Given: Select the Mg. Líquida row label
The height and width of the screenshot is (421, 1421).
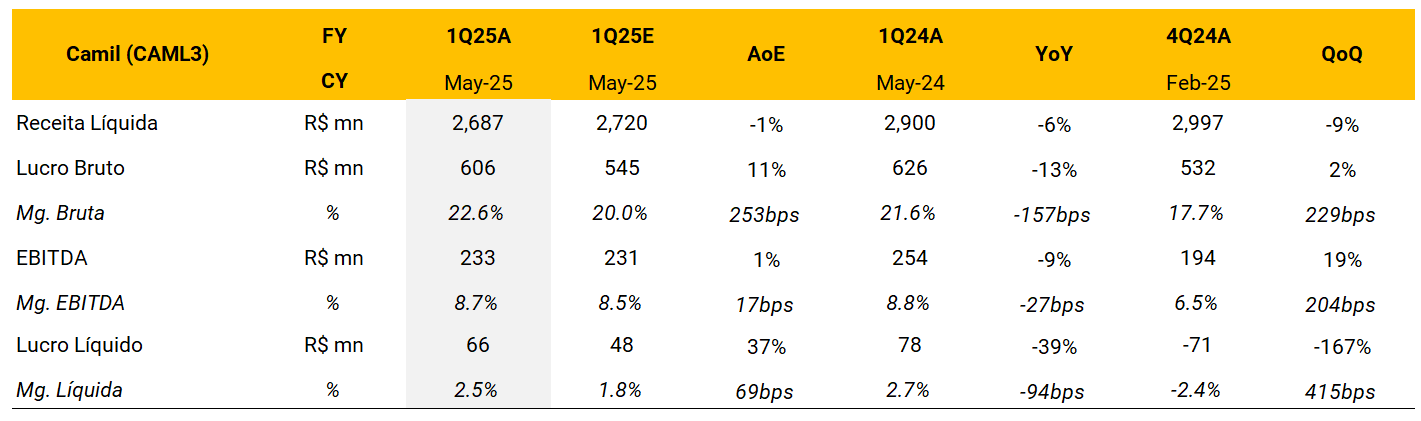Looking at the screenshot, I should click(x=69, y=390).
